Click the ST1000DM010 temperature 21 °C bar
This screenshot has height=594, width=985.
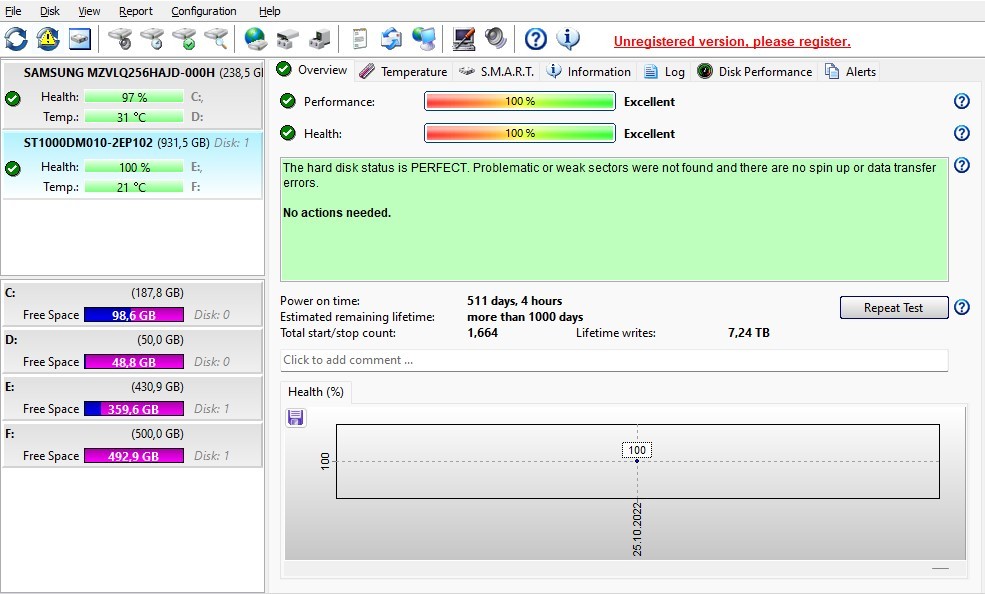[x=134, y=187]
